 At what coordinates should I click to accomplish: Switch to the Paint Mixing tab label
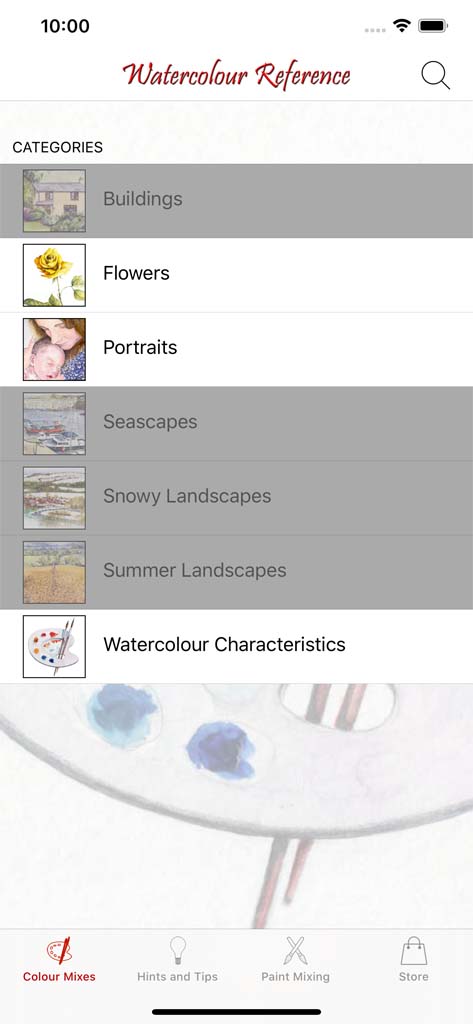coord(295,977)
